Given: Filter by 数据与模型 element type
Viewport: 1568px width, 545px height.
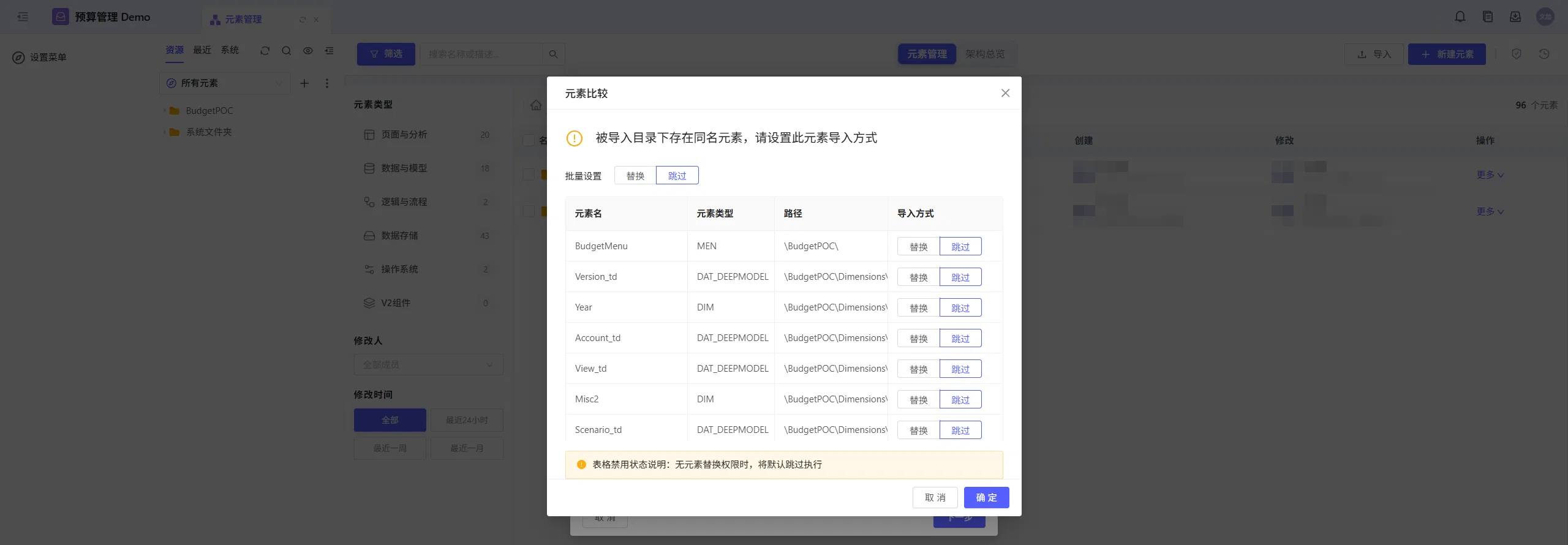Looking at the screenshot, I should click(428, 168).
